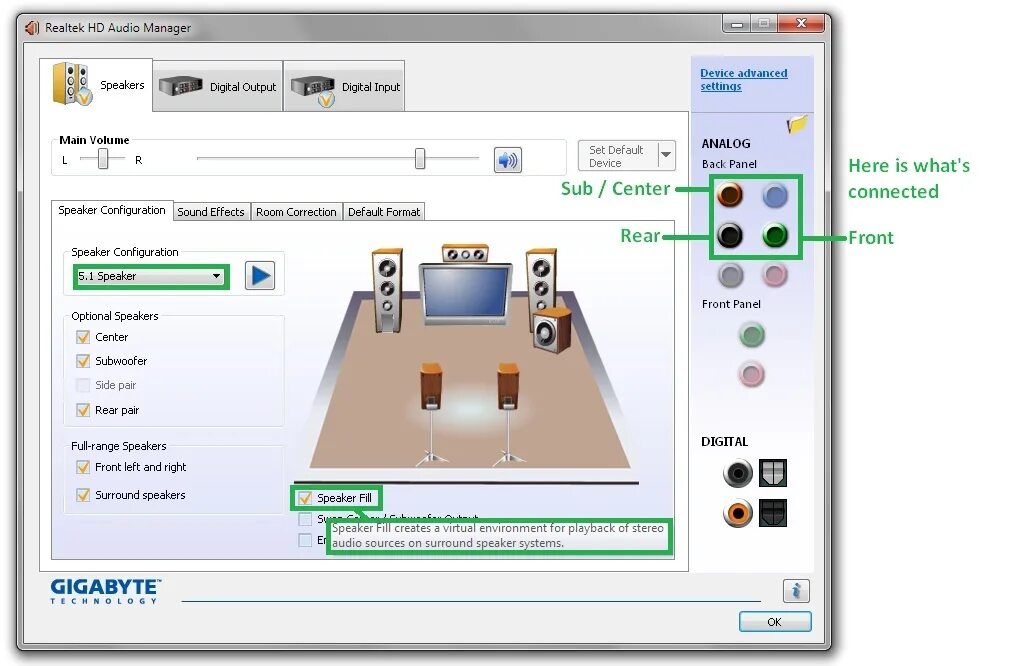The width and height of the screenshot is (1022, 666).
Task: Click the center speaker above the TV
Action: point(465,253)
